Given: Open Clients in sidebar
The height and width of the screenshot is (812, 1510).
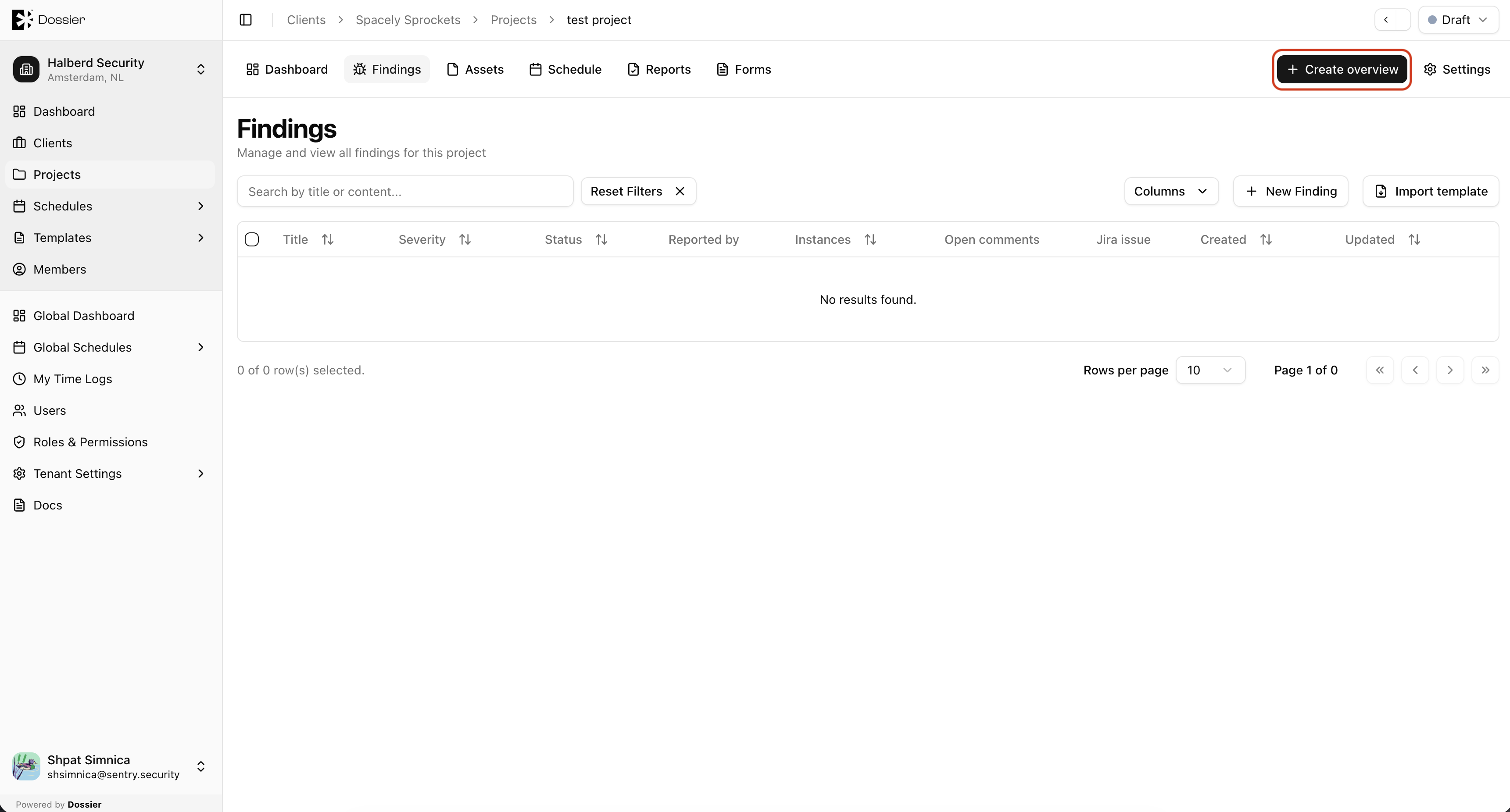Looking at the screenshot, I should click(x=110, y=143).
